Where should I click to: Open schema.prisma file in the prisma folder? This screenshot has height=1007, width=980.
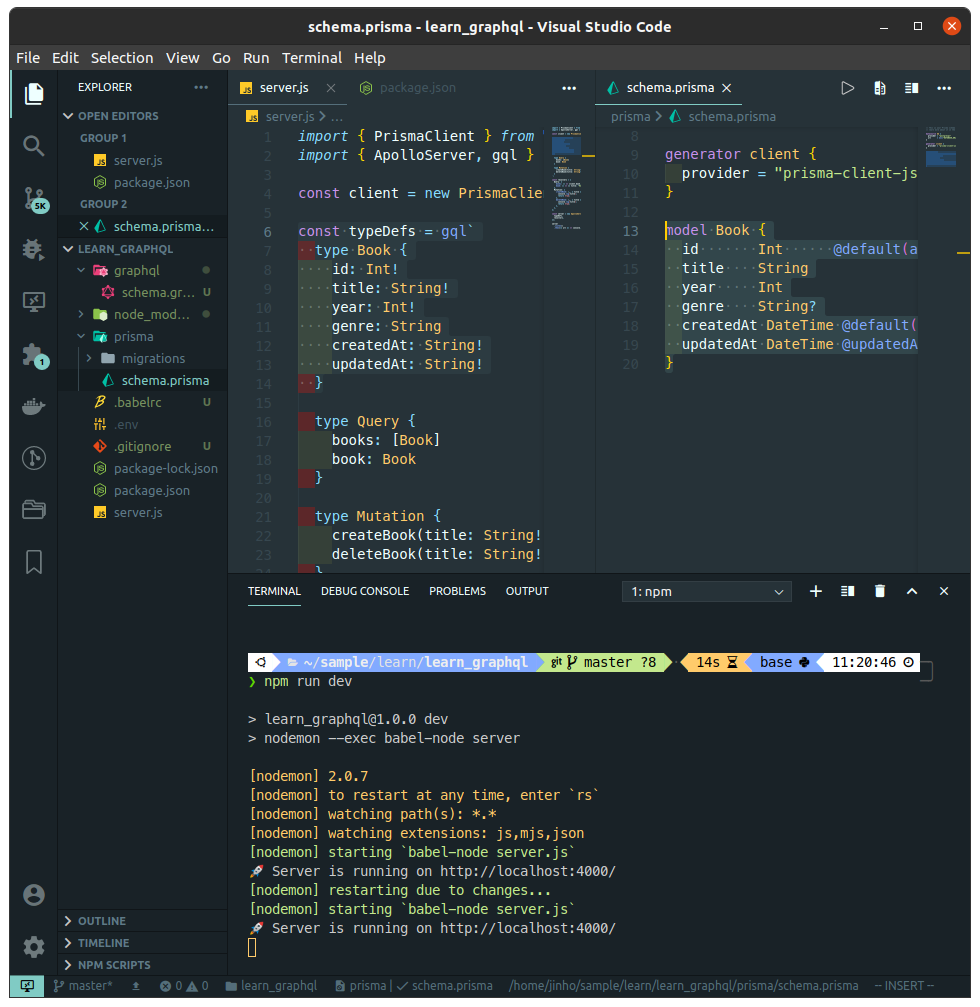[x=165, y=380]
